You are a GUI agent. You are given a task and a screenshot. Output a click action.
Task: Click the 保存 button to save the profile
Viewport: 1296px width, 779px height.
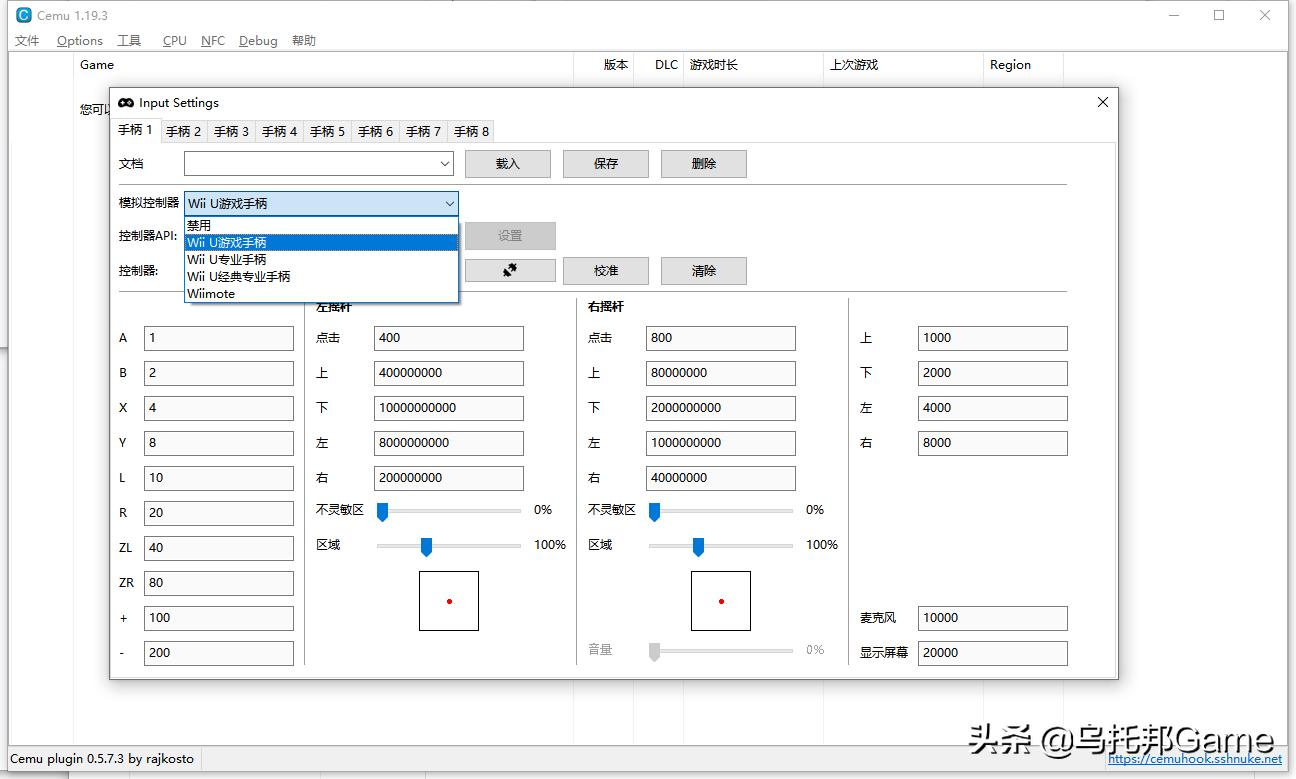point(605,163)
